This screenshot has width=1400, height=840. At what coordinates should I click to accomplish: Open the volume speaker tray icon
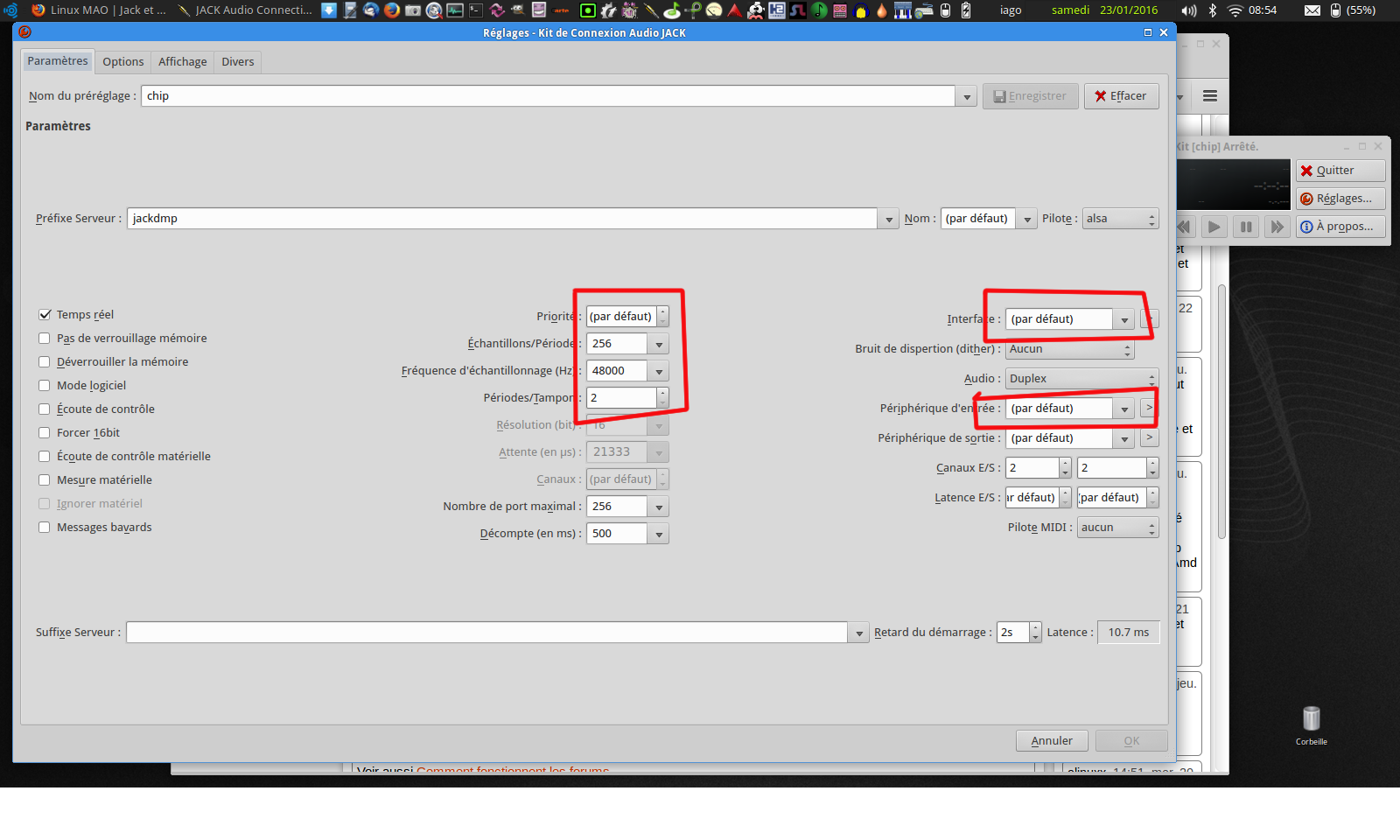click(x=1189, y=10)
